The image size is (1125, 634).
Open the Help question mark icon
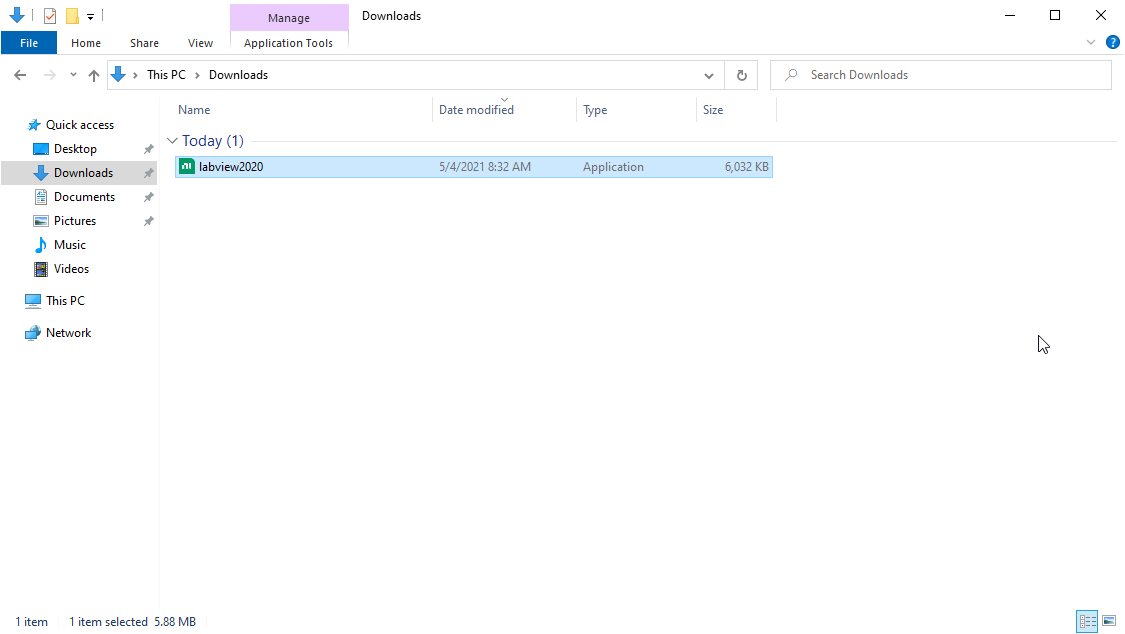coord(1112,43)
